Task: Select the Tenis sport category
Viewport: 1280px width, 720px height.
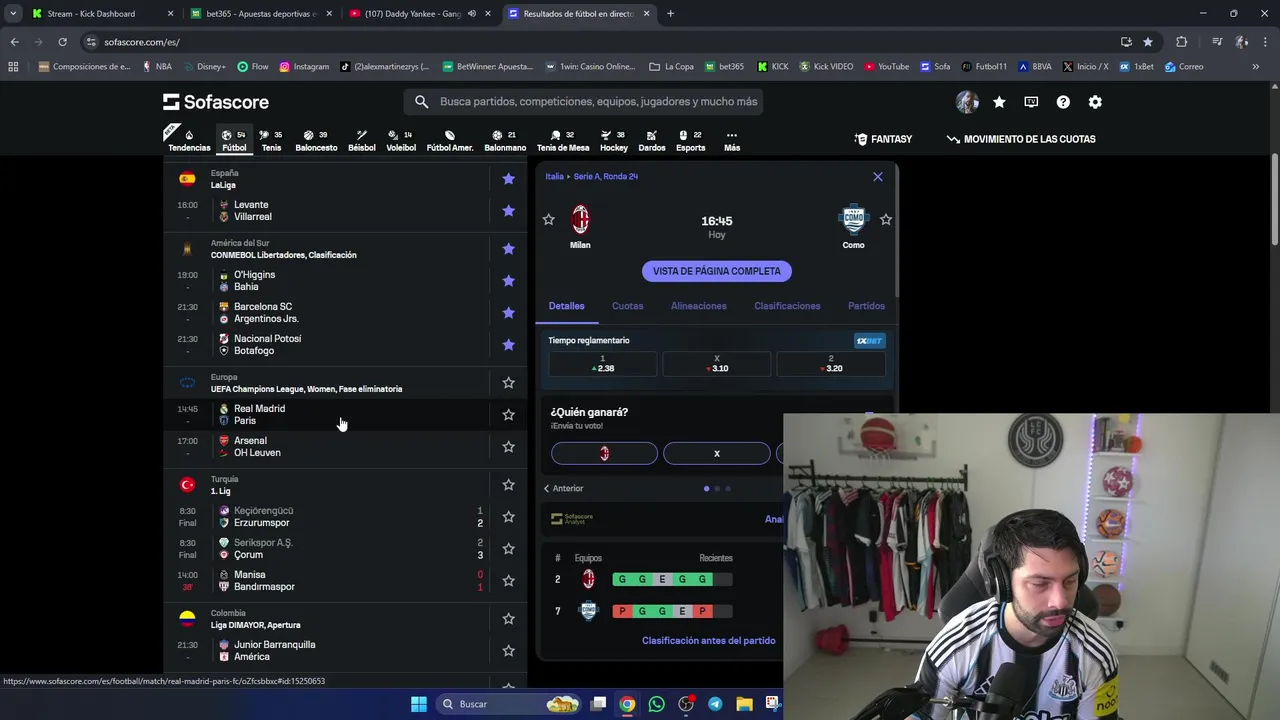Action: click(x=271, y=140)
